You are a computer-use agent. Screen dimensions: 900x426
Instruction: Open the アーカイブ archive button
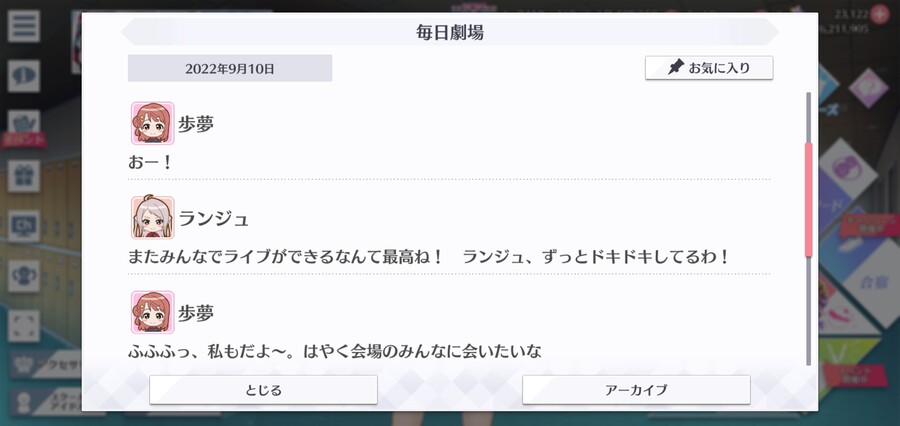point(636,390)
